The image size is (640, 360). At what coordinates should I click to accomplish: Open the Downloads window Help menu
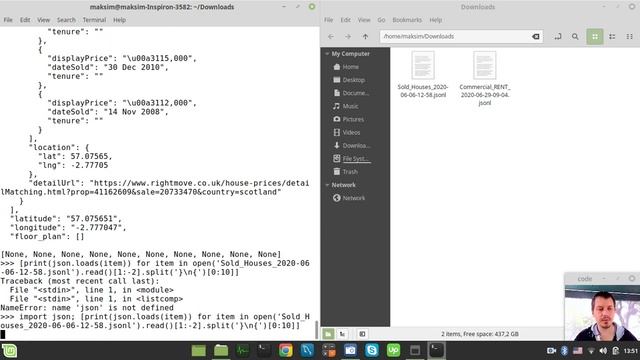[x=436, y=20]
